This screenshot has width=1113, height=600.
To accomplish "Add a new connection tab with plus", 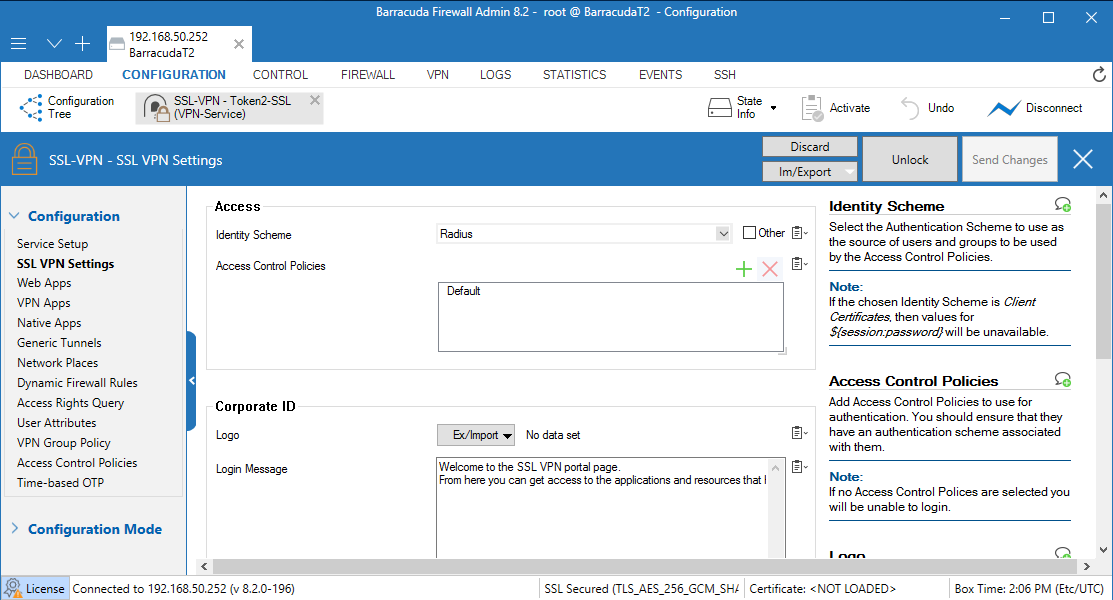I will pyautogui.click(x=82, y=44).
